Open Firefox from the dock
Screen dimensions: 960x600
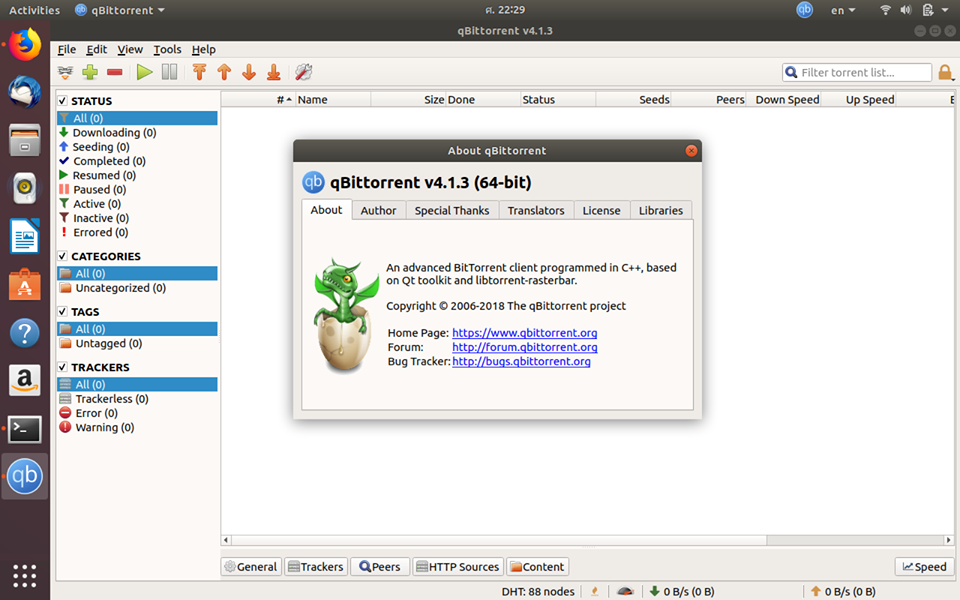tap(24, 44)
